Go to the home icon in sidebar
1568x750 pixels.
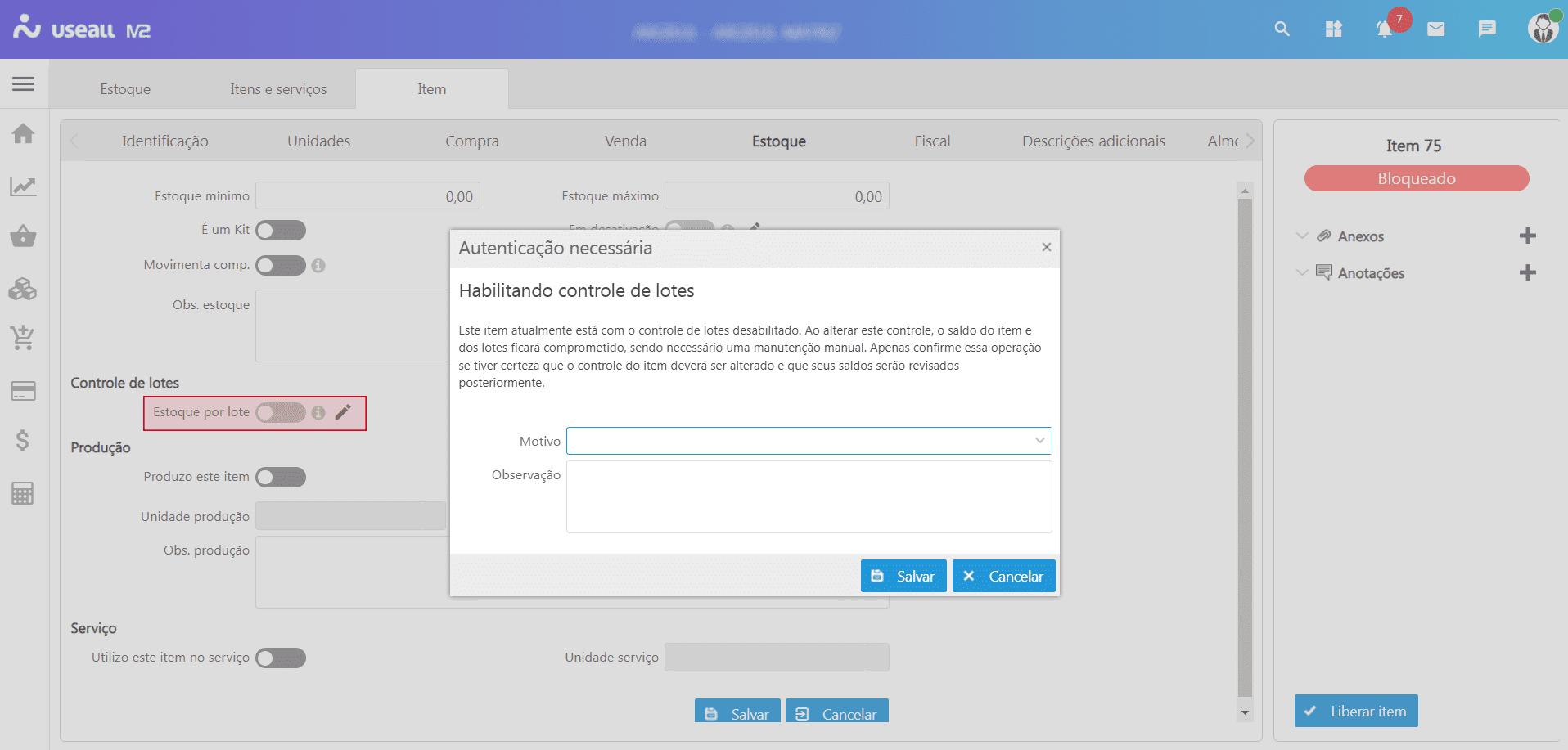click(x=23, y=133)
